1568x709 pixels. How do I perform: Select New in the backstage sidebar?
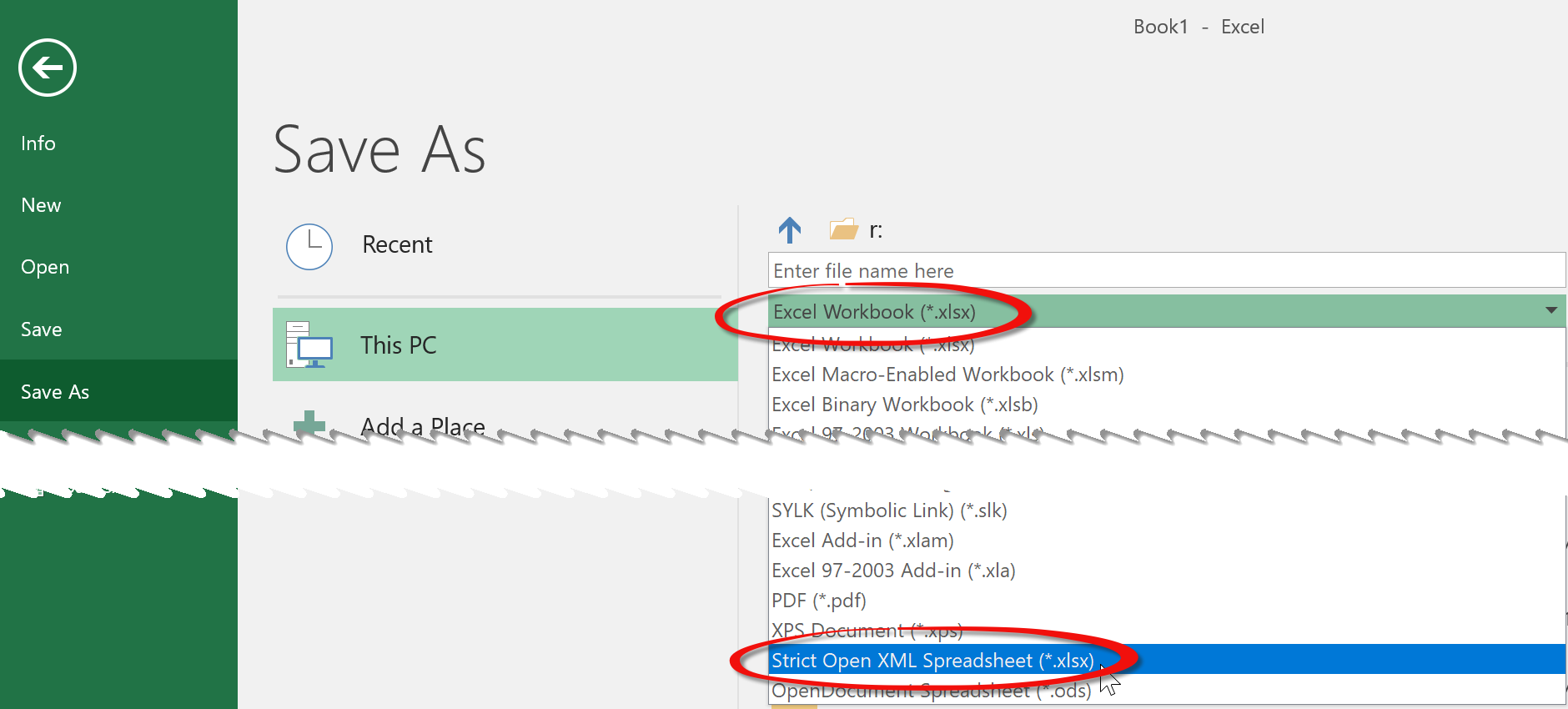[41, 205]
